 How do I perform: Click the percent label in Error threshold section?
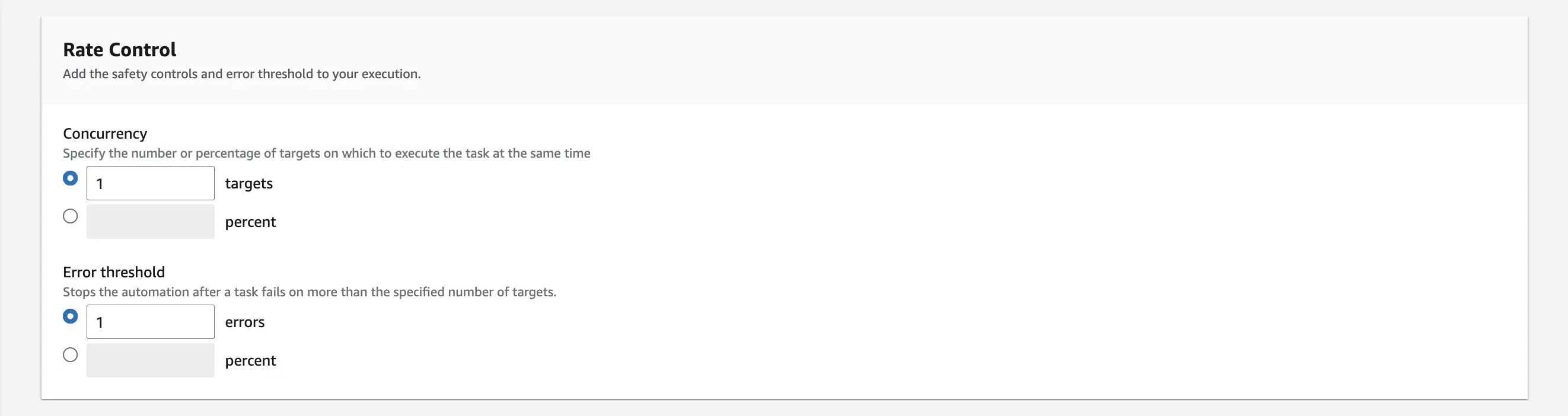pos(250,360)
